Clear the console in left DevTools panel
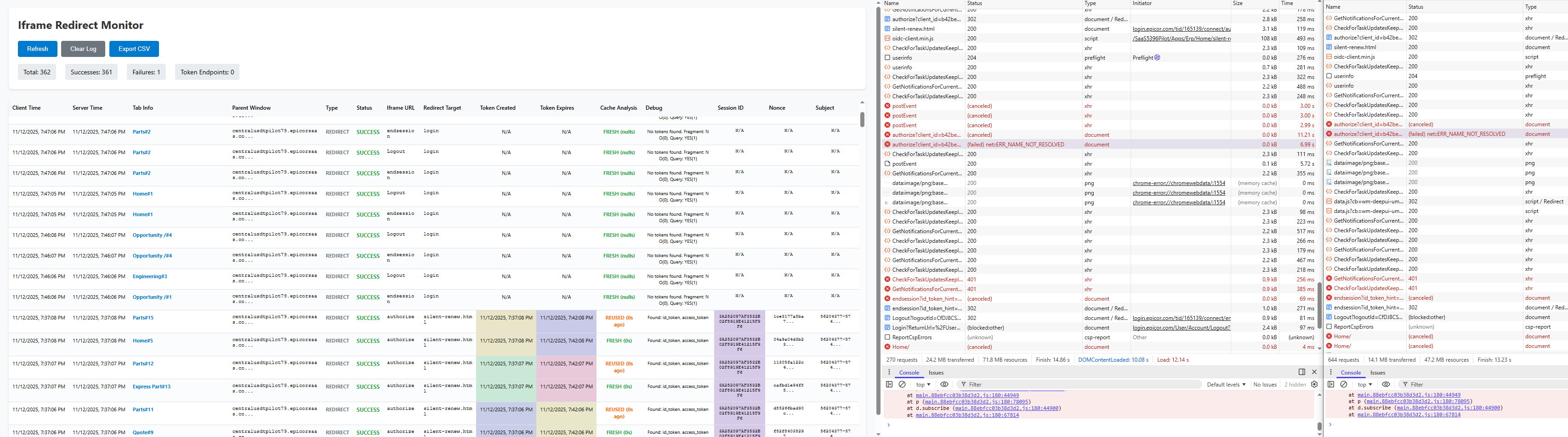The height and width of the screenshot is (437, 1568). click(902, 384)
